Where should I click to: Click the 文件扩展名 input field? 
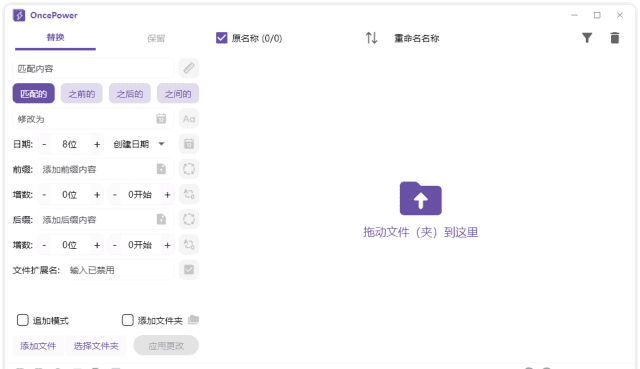(x=119, y=270)
